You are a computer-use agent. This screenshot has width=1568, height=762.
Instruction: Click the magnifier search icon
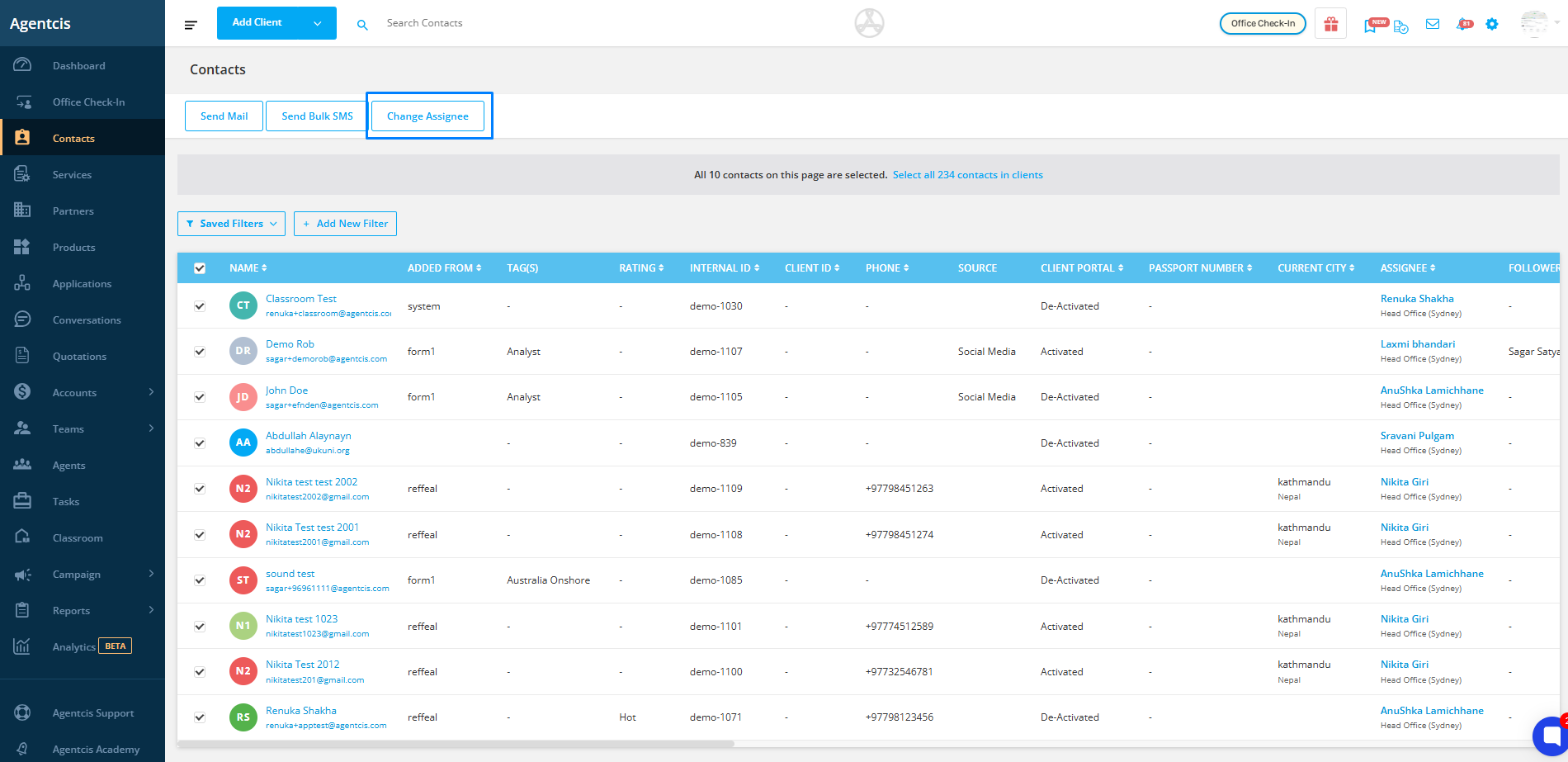click(362, 25)
